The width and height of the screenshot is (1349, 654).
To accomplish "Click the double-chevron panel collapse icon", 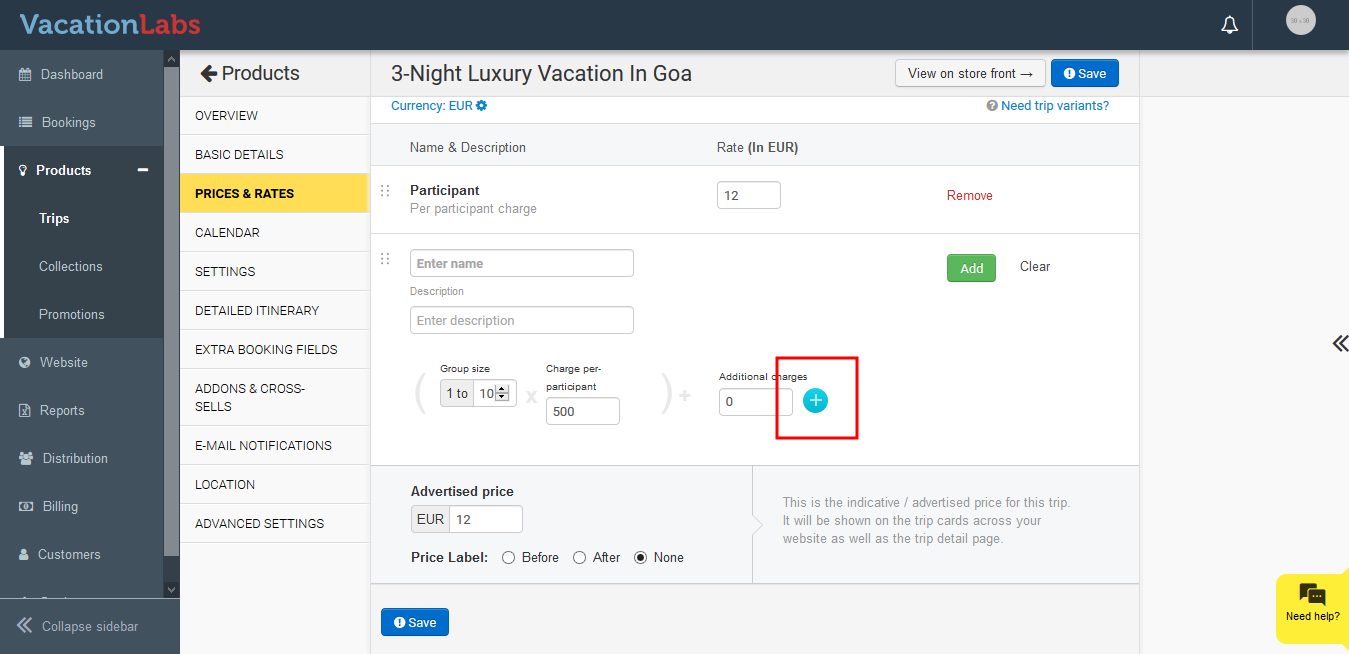I will click(x=1339, y=344).
